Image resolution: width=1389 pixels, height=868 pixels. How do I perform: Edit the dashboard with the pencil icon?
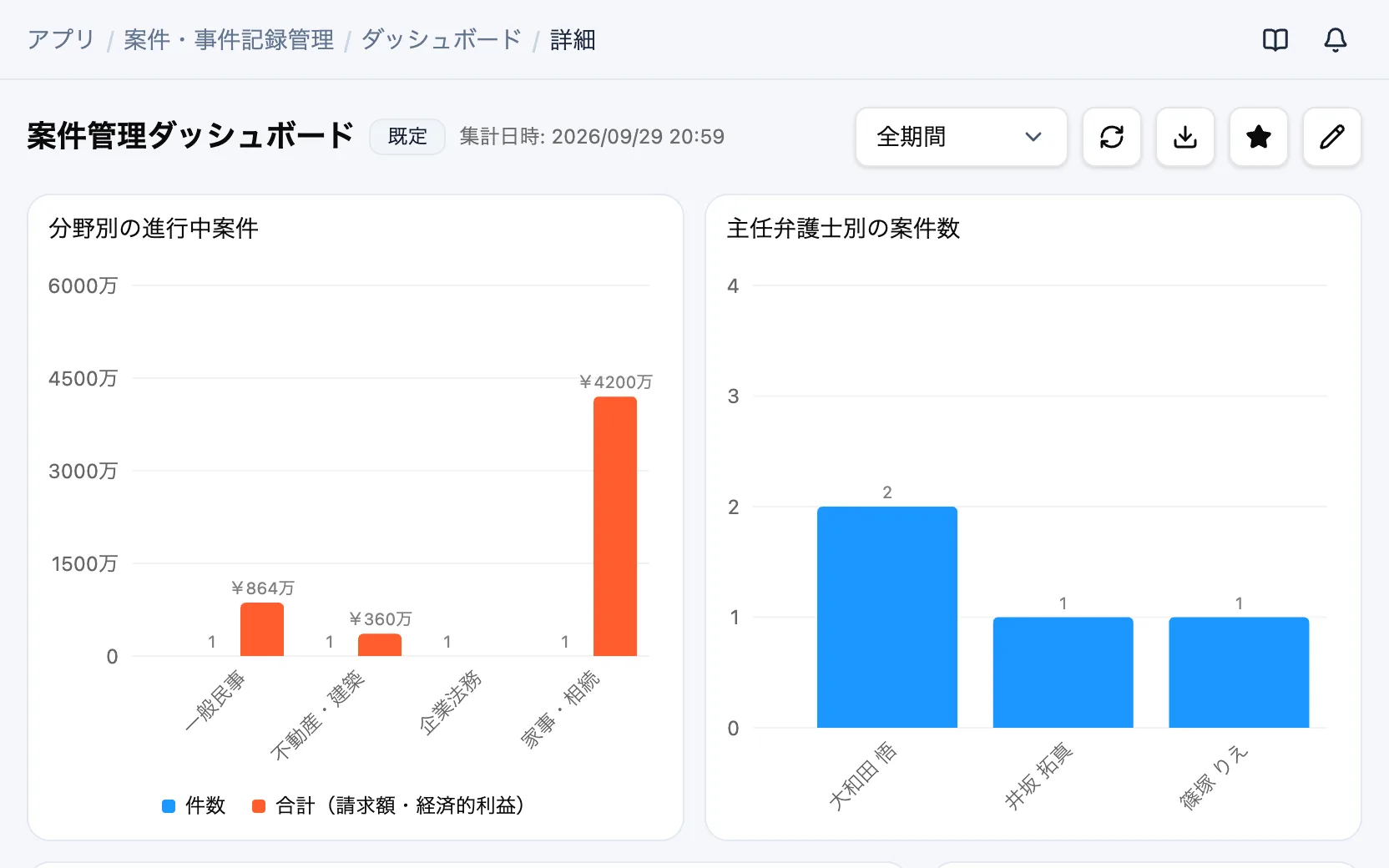[x=1332, y=137]
